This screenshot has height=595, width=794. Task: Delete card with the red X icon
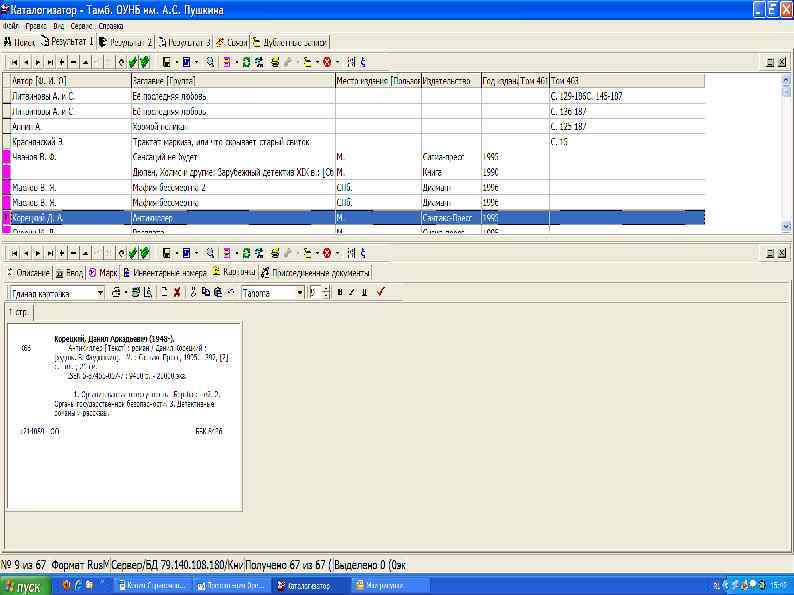click(x=177, y=292)
